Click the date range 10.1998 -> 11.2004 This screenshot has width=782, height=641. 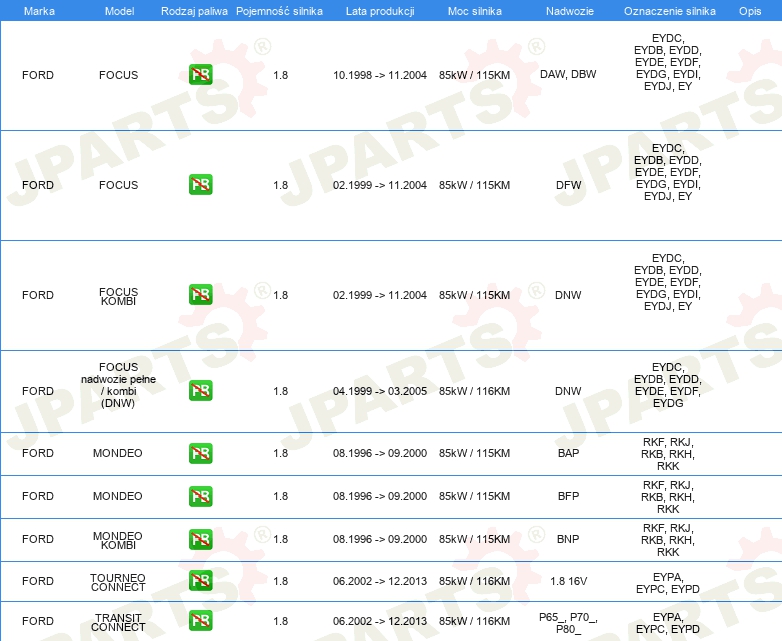point(380,75)
